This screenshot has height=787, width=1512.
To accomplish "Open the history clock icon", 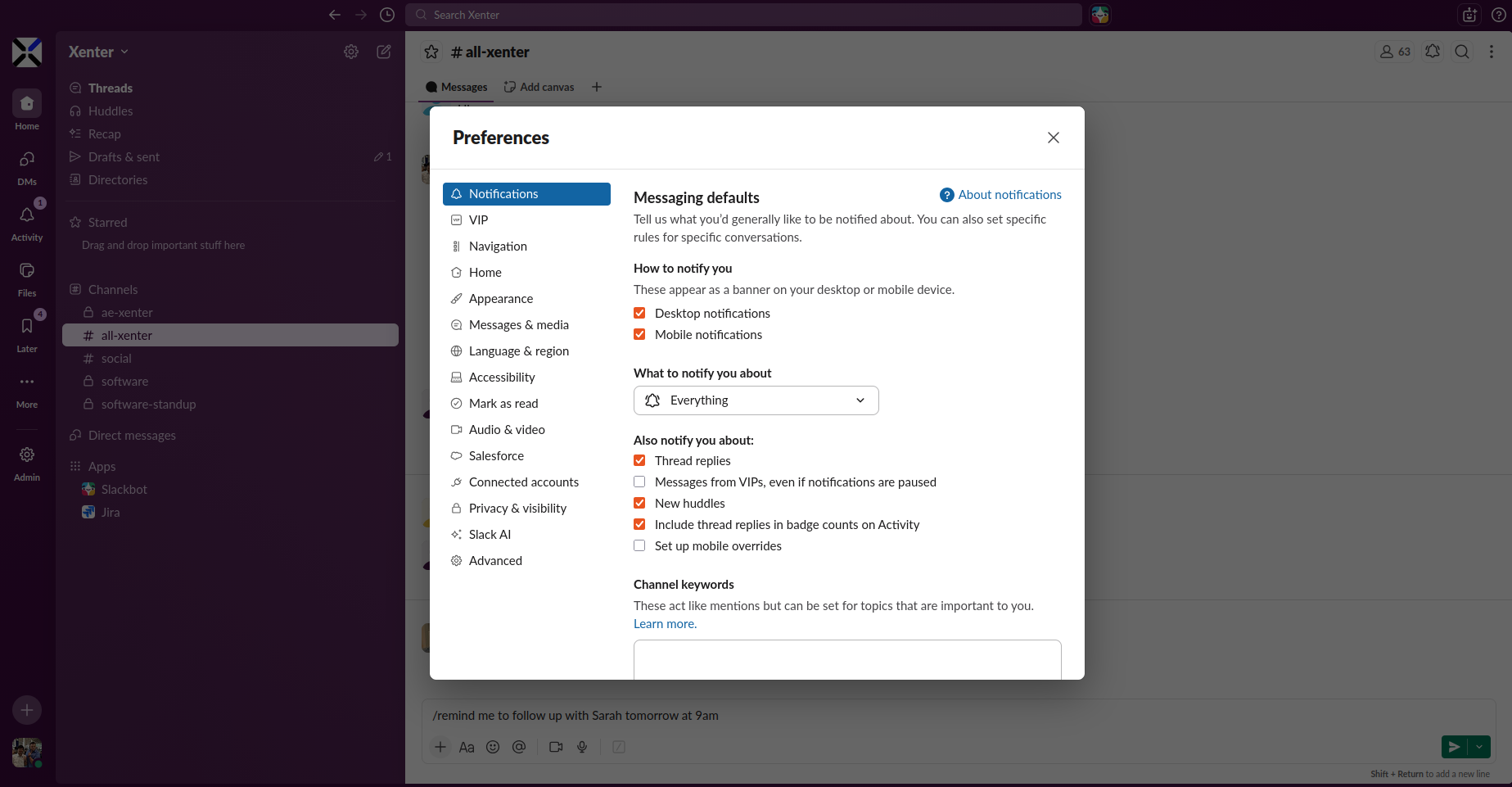I will coord(387,15).
